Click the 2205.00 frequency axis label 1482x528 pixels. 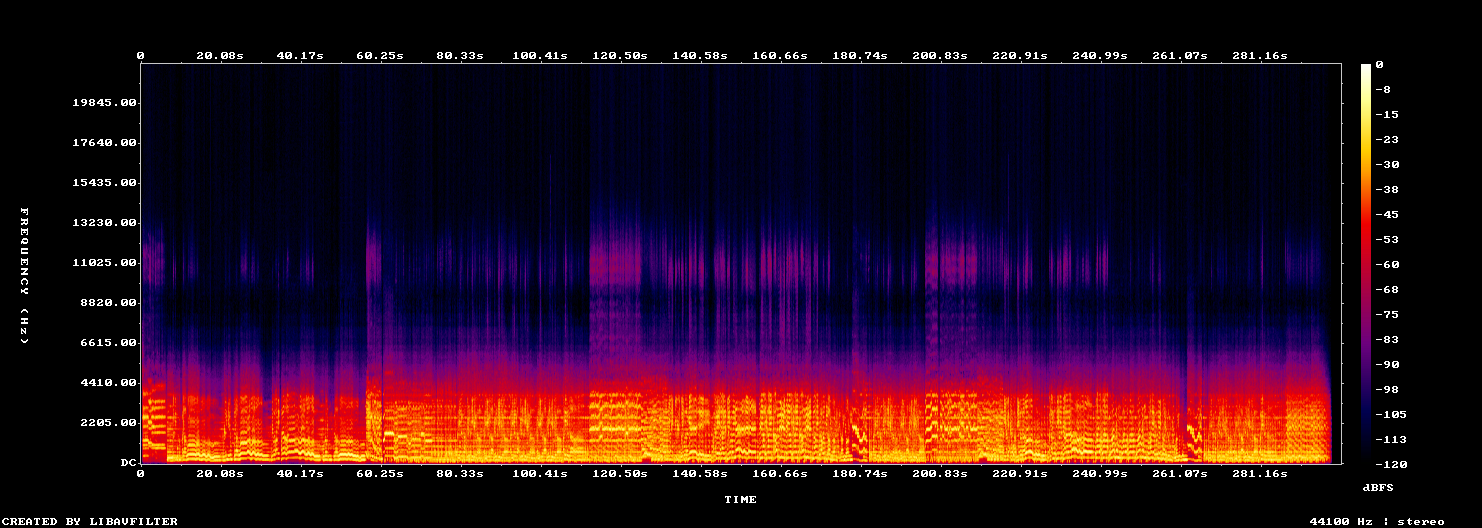(x=109, y=423)
